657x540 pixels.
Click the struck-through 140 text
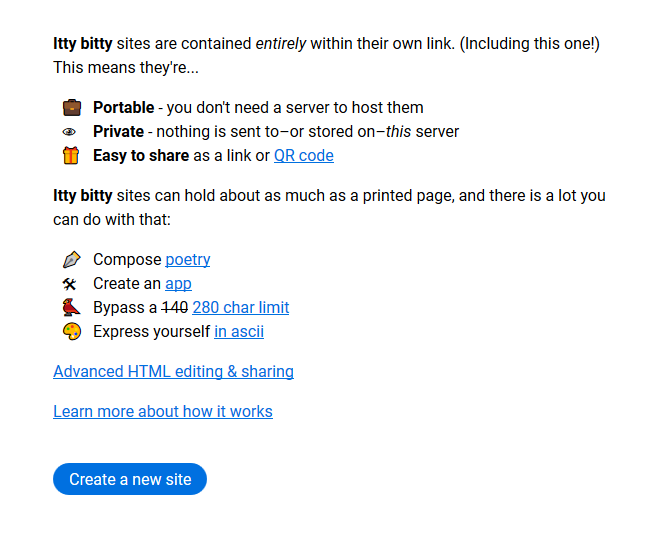[x=175, y=307]
